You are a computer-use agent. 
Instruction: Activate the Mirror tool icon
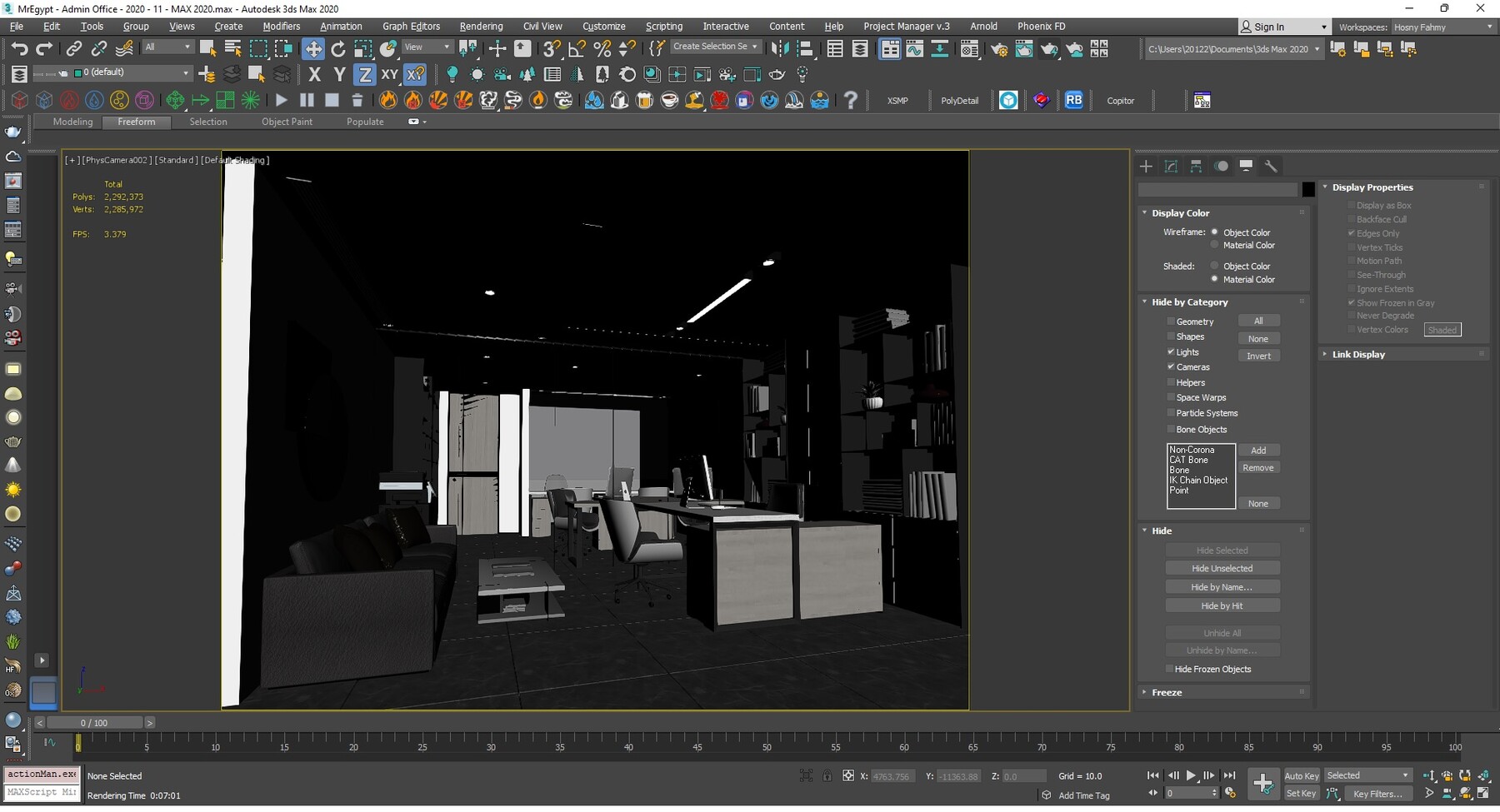pyautogui.click(x=781, y=48)
